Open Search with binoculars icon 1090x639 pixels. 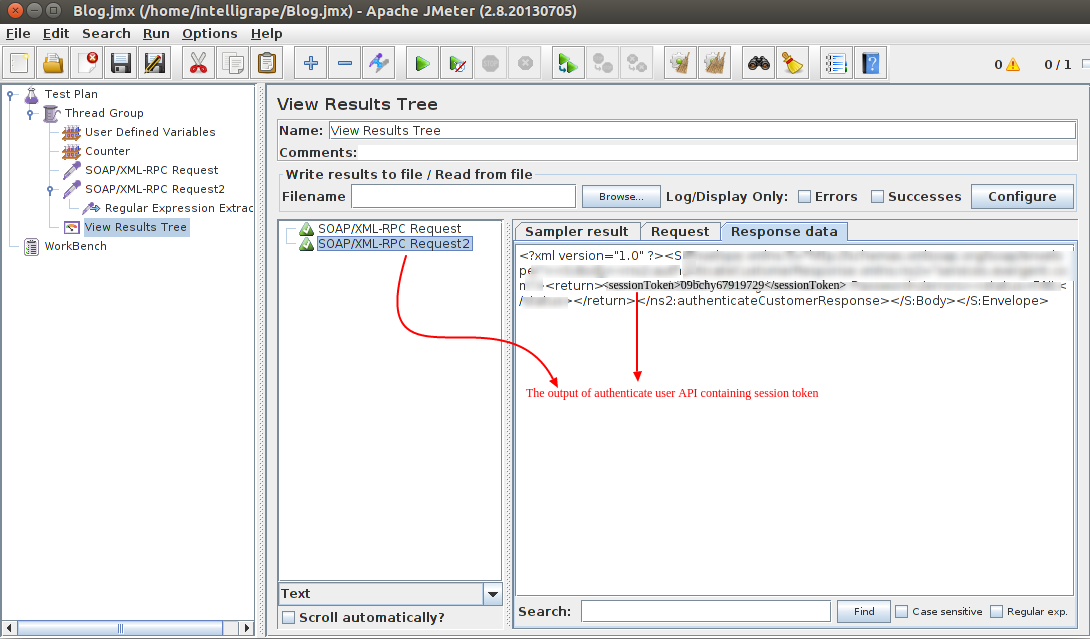[758, 63]
